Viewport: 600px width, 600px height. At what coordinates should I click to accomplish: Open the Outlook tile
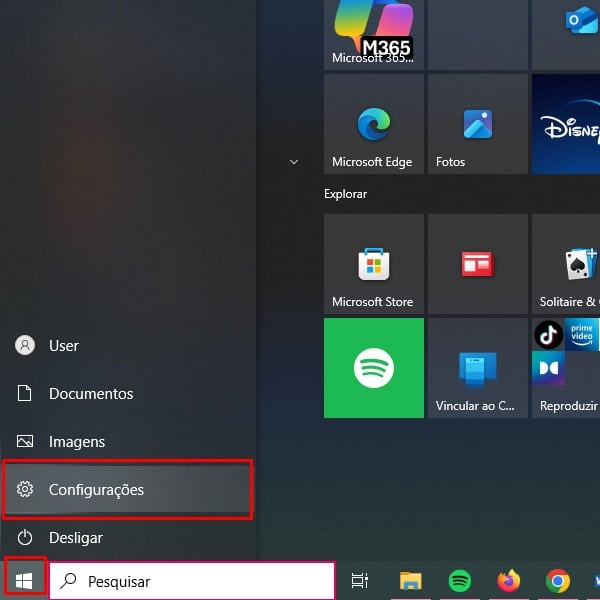click(566, 34)
